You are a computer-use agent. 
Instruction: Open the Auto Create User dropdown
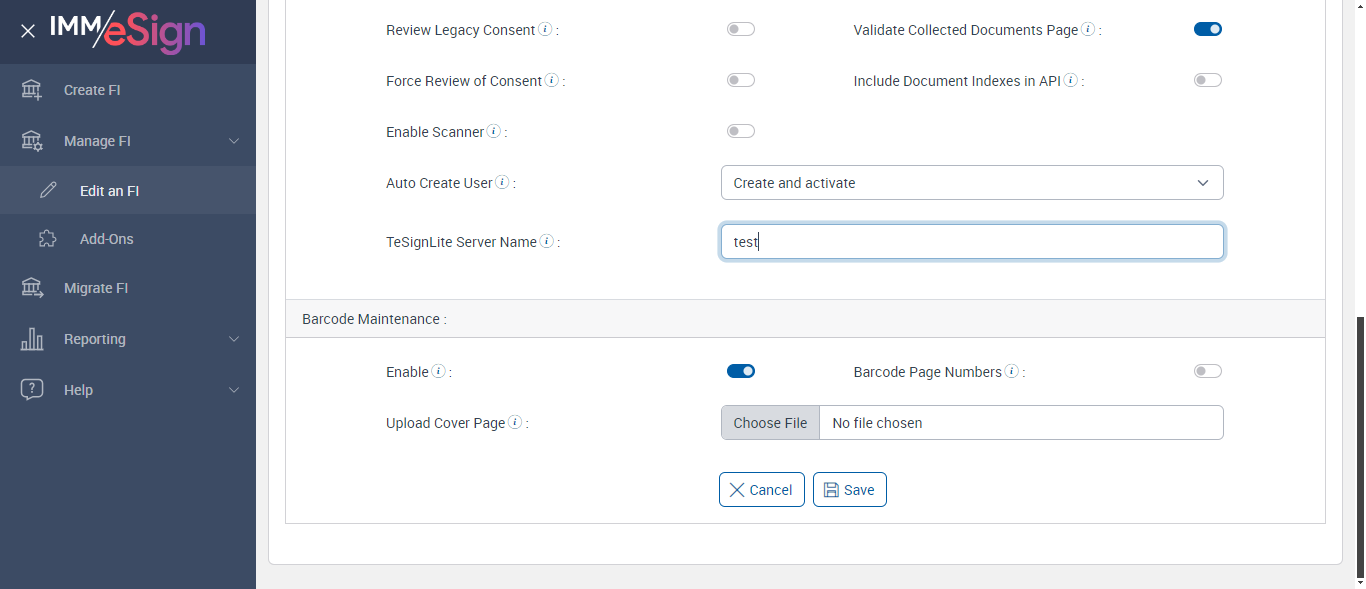(972, 183)
